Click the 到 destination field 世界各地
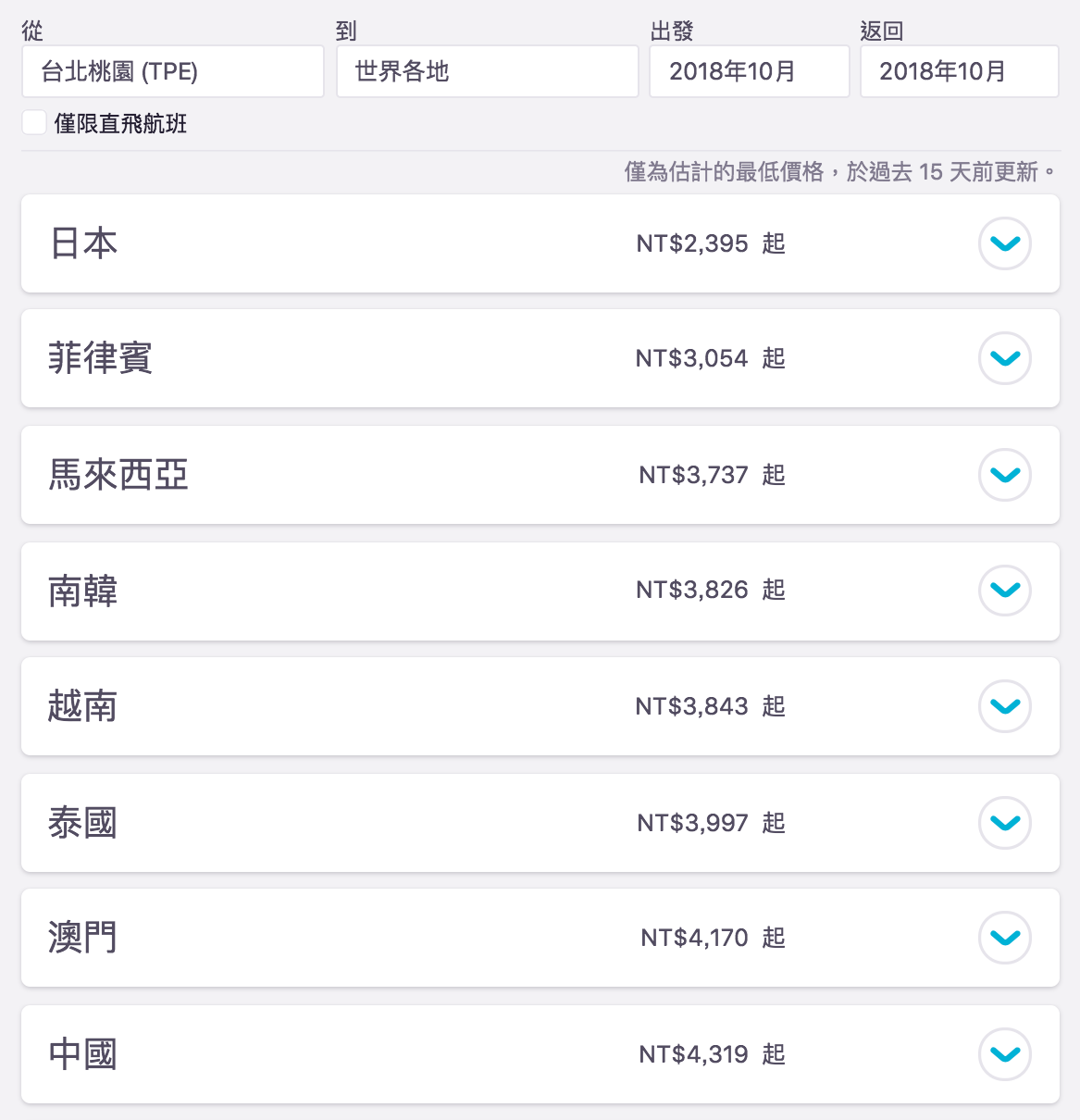Screen dimensions: 1080x1120 click(487, 71)
